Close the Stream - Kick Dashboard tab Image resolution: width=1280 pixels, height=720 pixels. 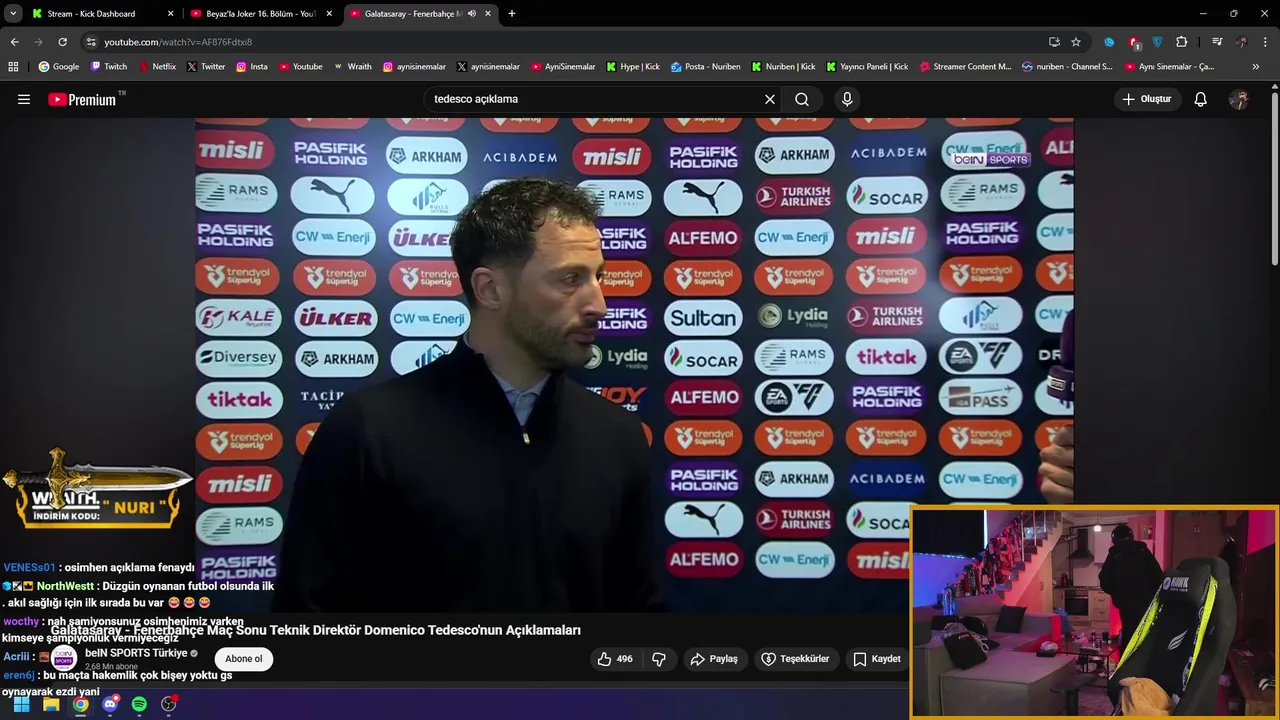click(171, 14)
